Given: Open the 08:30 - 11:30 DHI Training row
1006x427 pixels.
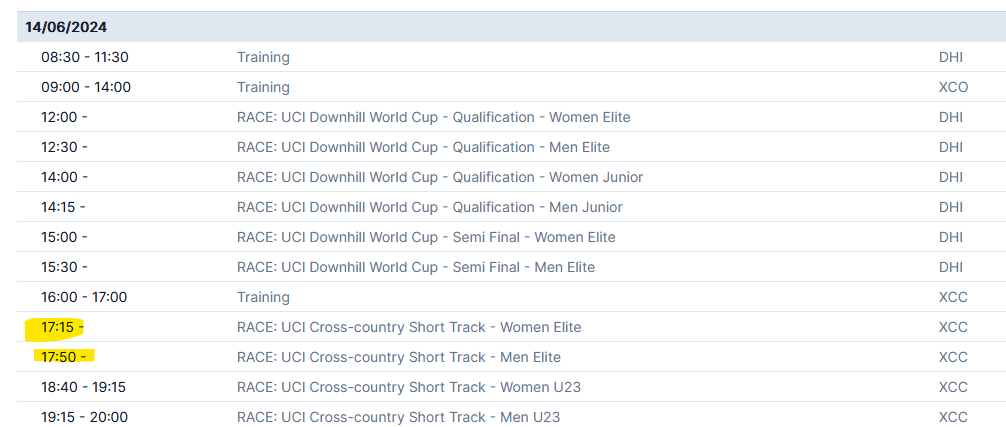Looking at the screenshot, I should point(511,57).
